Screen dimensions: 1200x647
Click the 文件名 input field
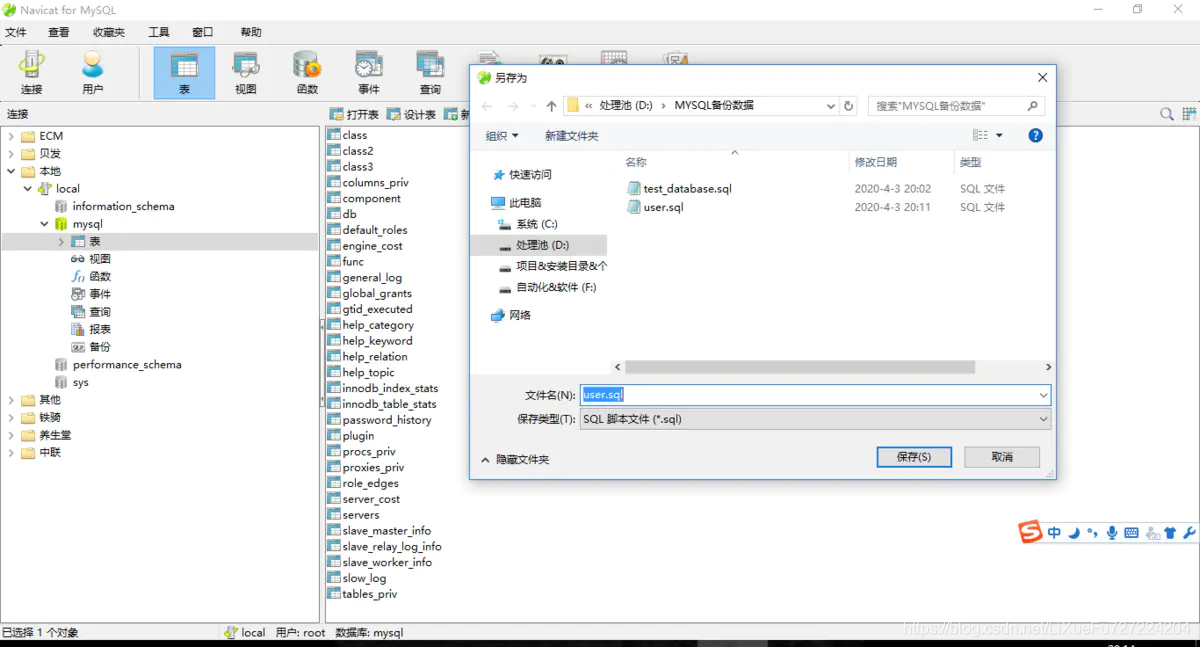pos(815,395)
